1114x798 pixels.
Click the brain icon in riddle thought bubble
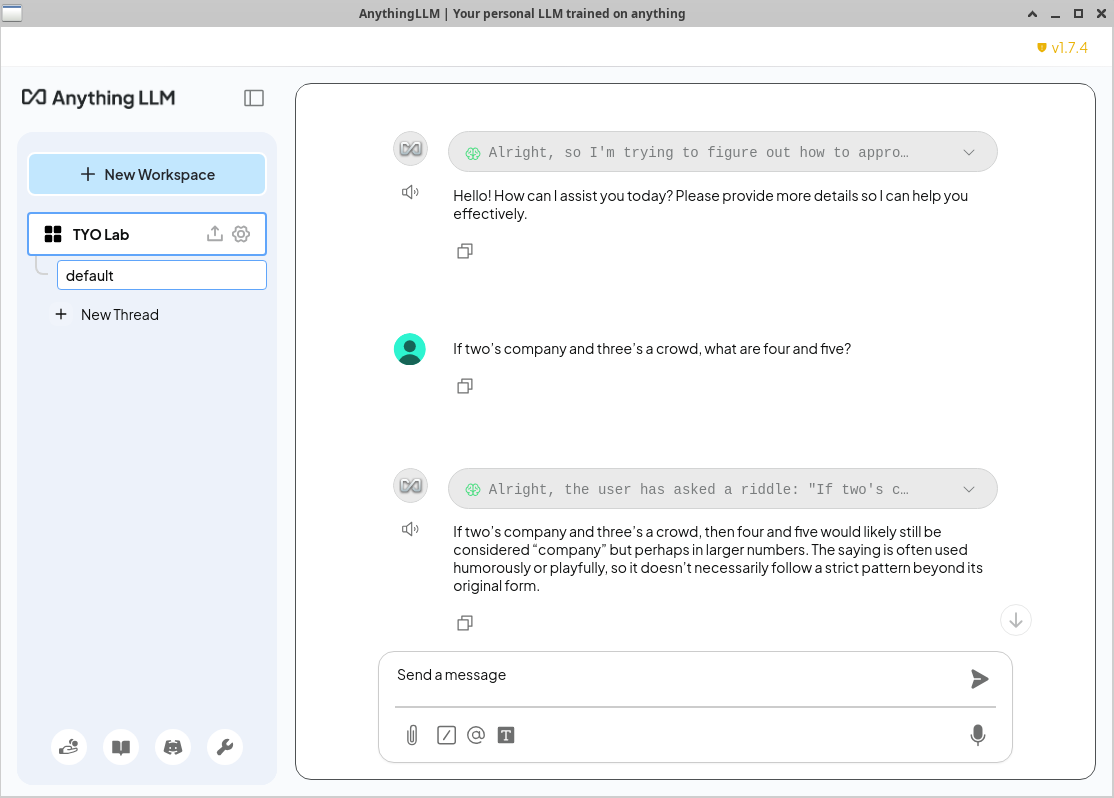coord(472,490)
